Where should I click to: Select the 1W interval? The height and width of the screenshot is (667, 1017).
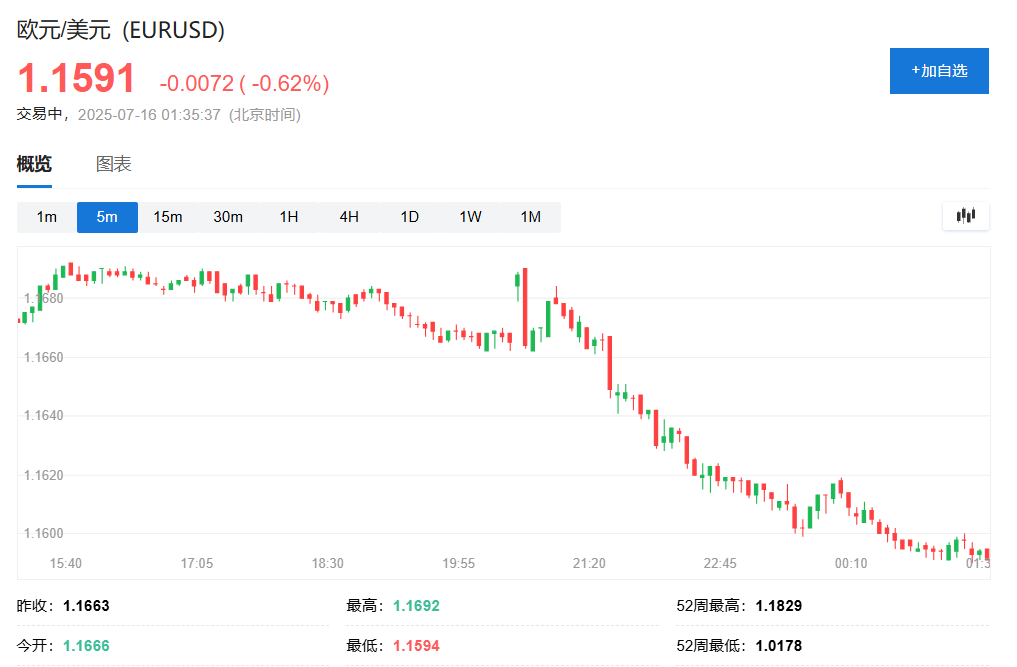[x=470, y=217]
